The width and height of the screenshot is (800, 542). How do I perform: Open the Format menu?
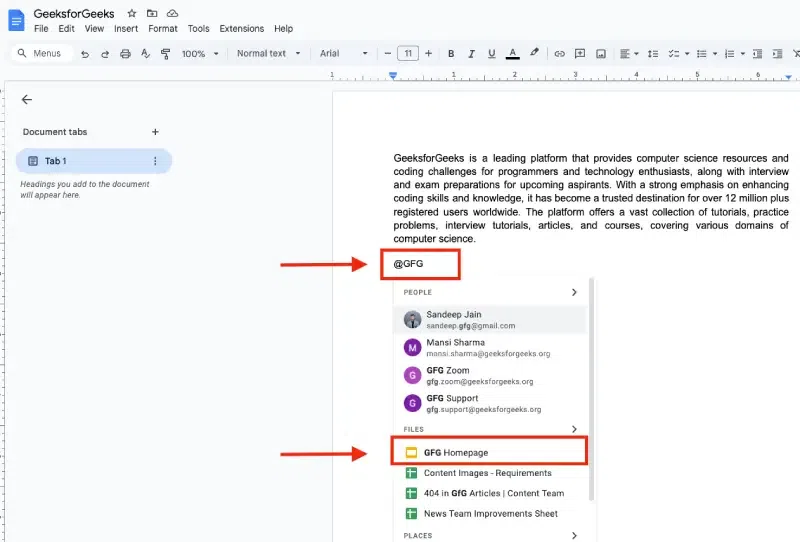(163, 29)
